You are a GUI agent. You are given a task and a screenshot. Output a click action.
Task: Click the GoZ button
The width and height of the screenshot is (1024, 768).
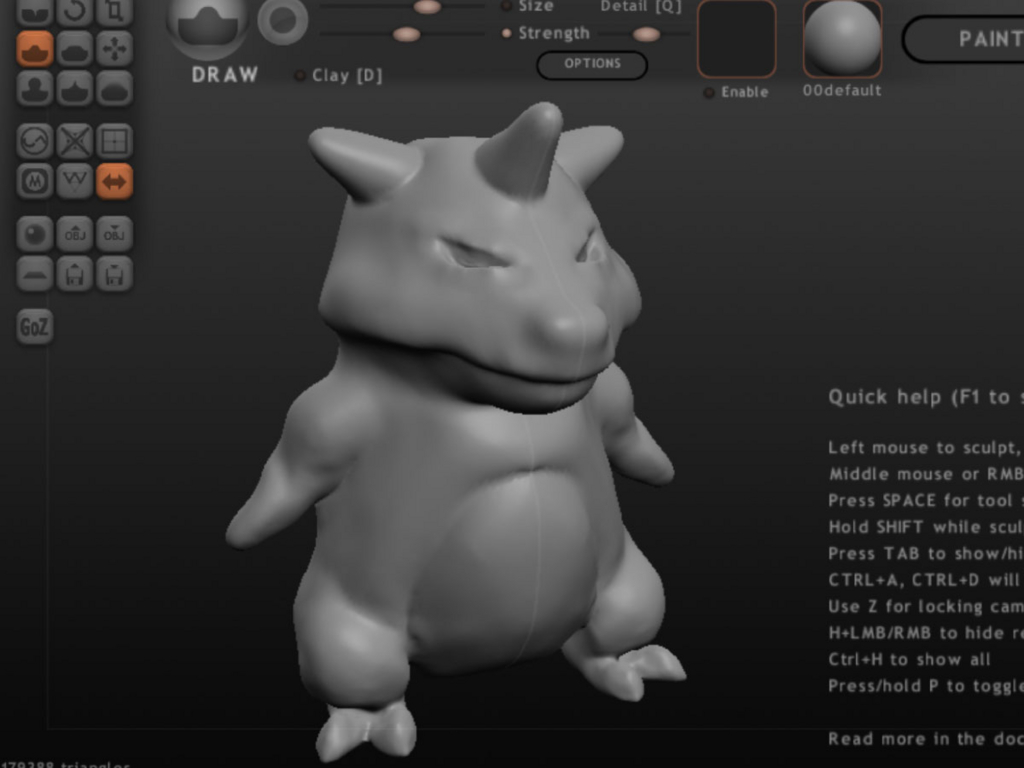point(35,326)
